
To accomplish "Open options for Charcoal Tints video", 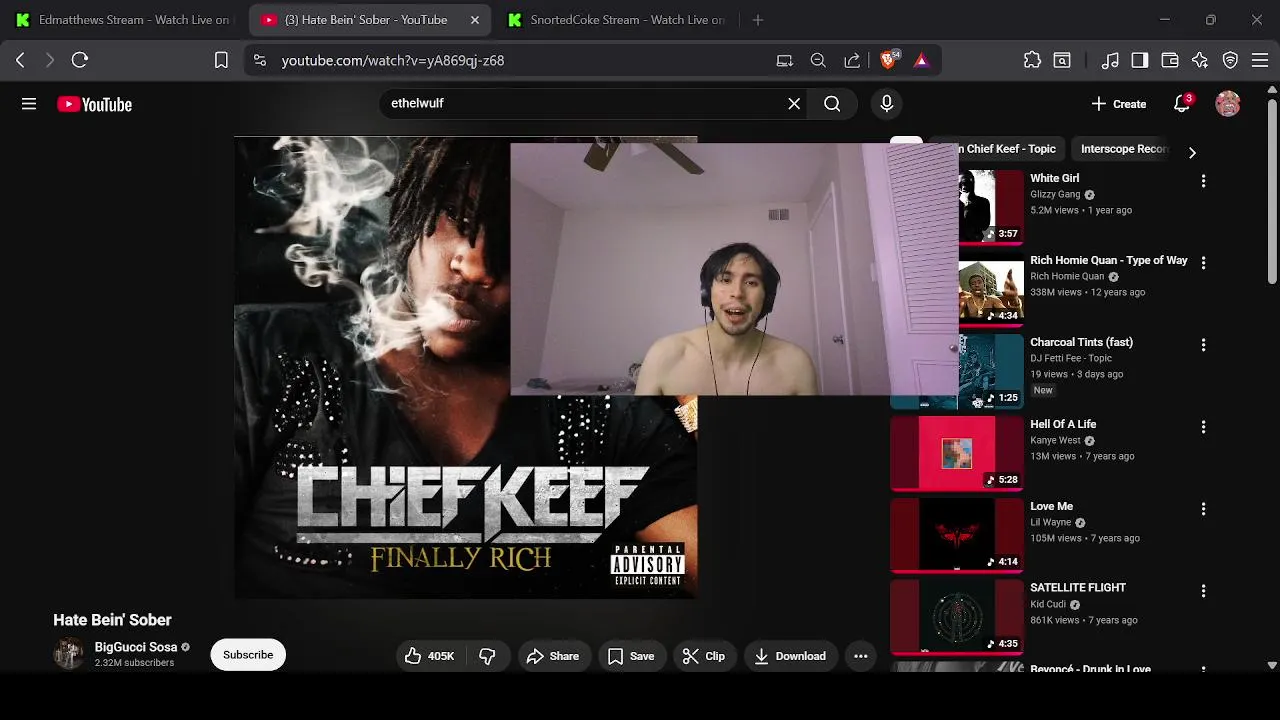I will tap(1203, 345).
